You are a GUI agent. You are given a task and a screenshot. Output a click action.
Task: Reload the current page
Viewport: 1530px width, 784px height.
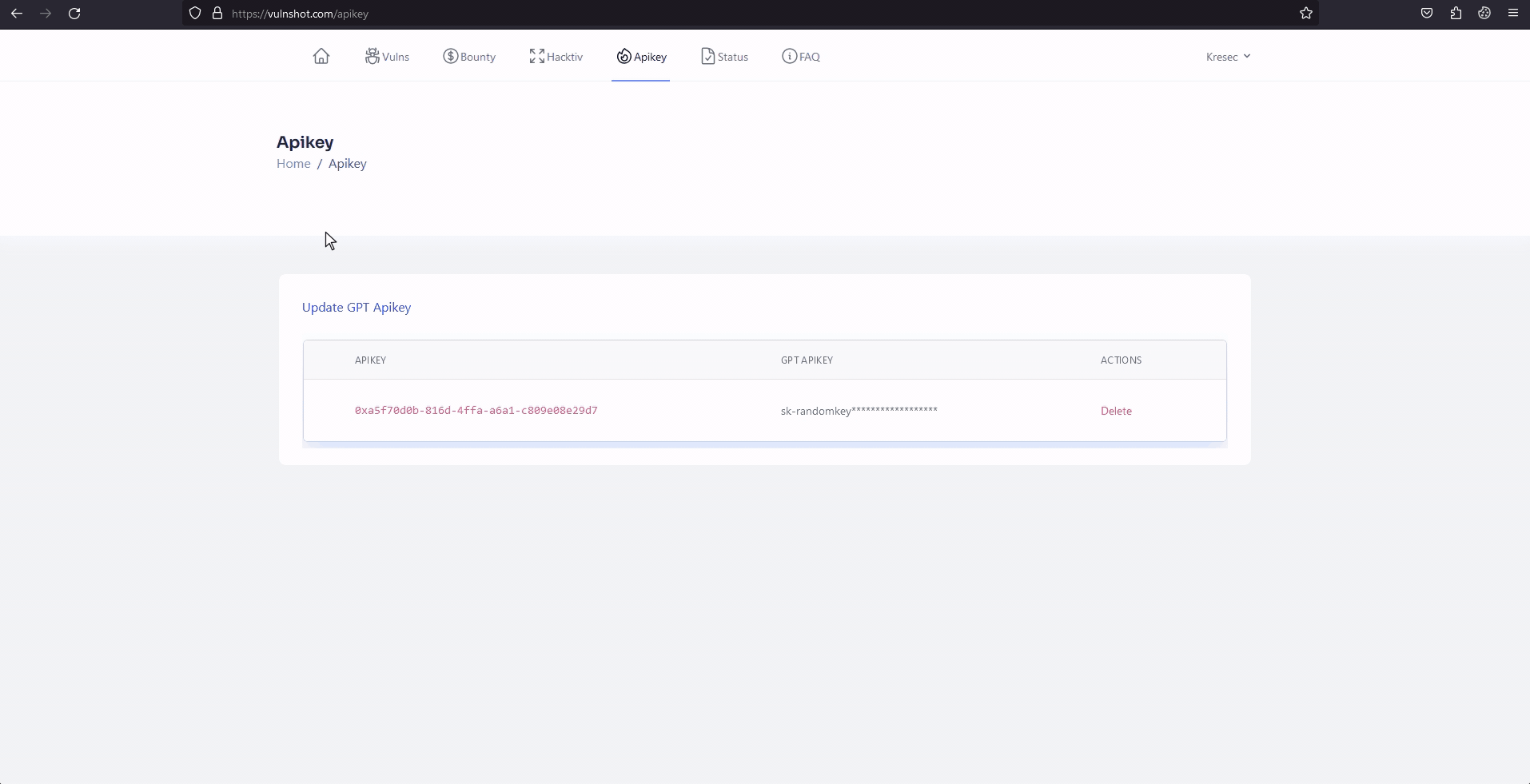coord(74,14)
